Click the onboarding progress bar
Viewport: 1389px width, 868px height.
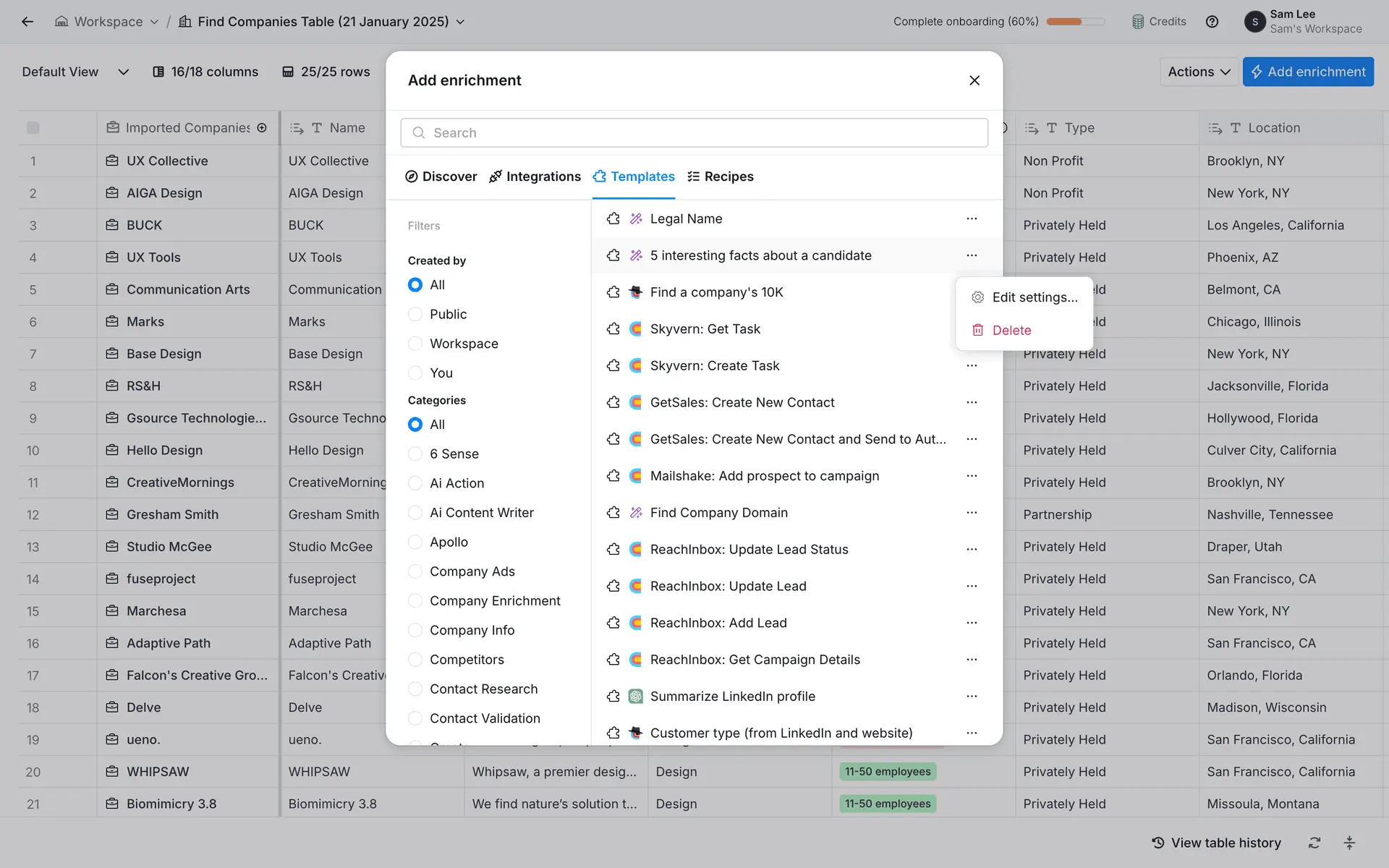tap(1075, 22)
